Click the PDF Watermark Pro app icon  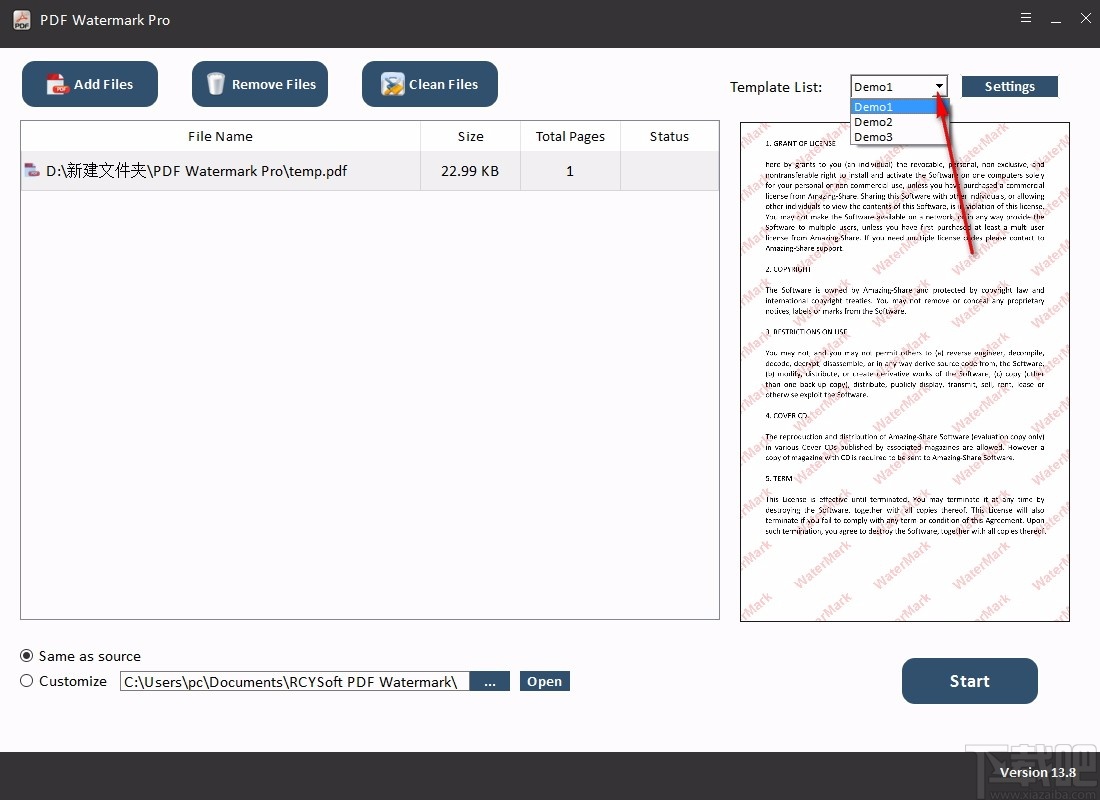coord(22,20)
